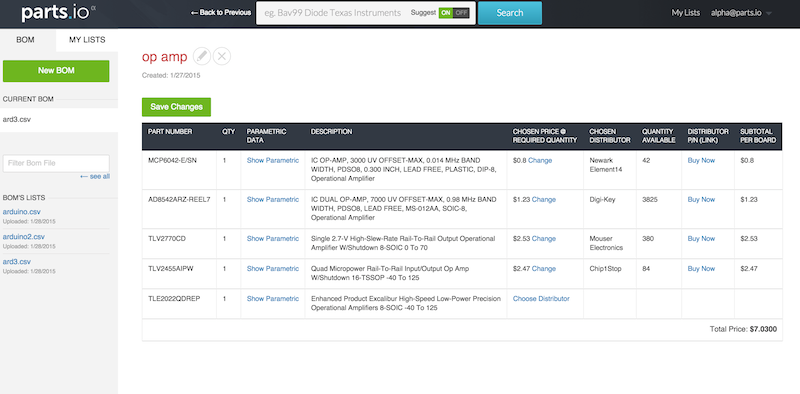Buy Now from Chip1Stop

701,268
